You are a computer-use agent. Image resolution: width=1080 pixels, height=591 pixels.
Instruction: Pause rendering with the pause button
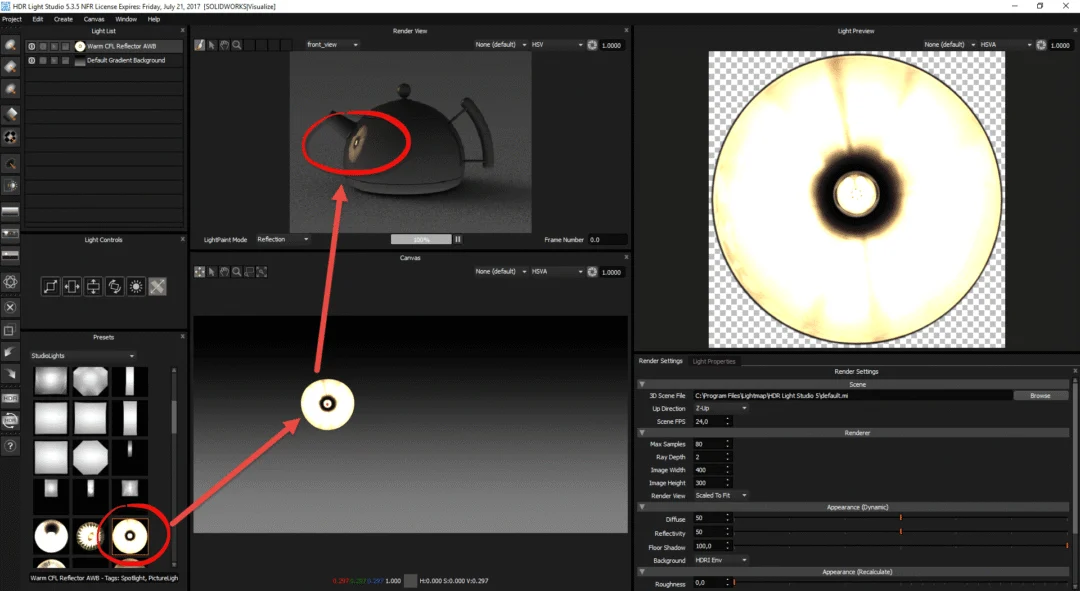(457, 239)
